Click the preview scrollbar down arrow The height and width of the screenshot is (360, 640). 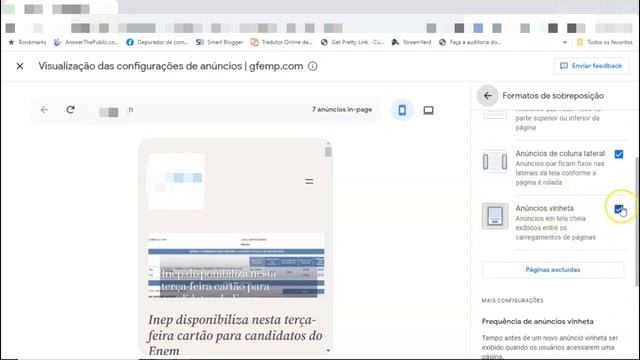(328, 351)
